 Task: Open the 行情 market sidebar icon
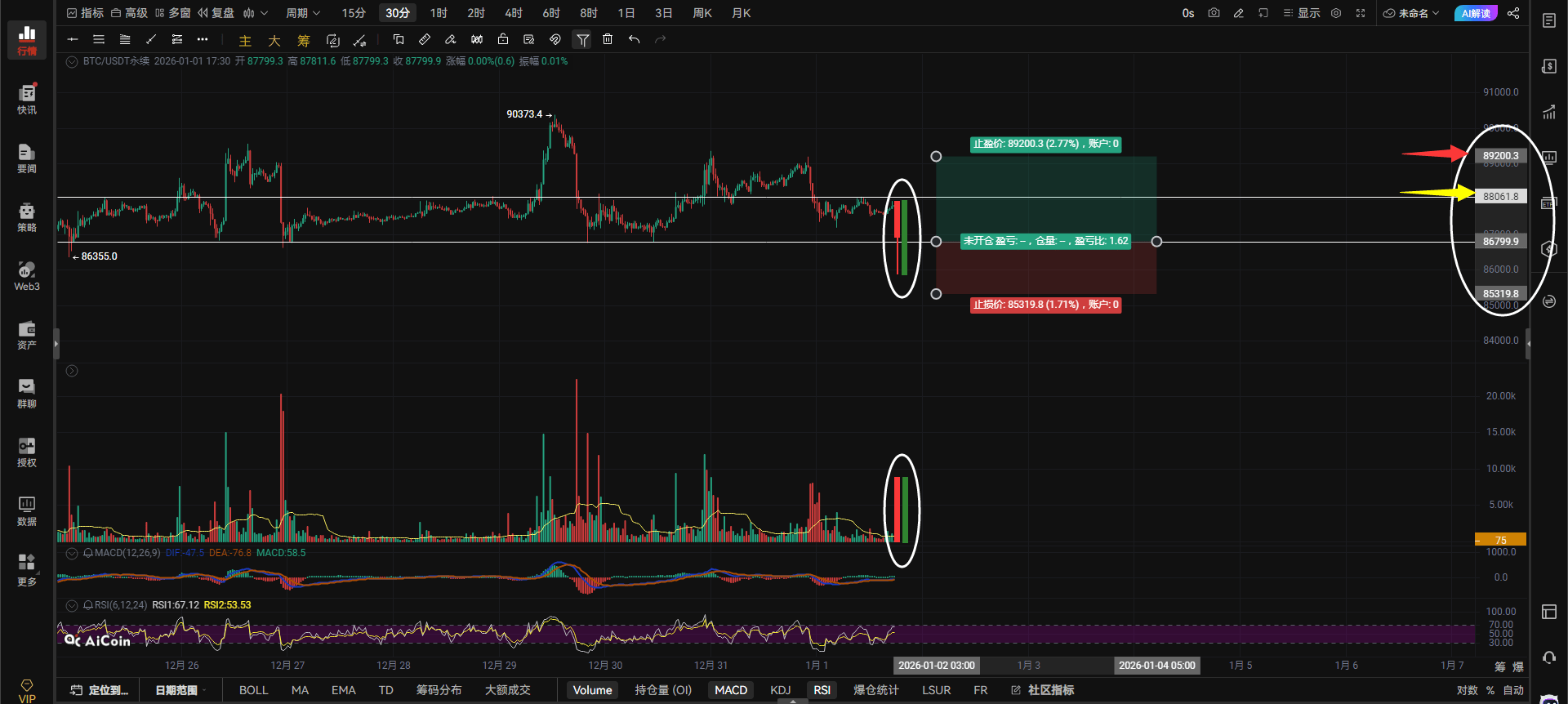click(27, 40)
